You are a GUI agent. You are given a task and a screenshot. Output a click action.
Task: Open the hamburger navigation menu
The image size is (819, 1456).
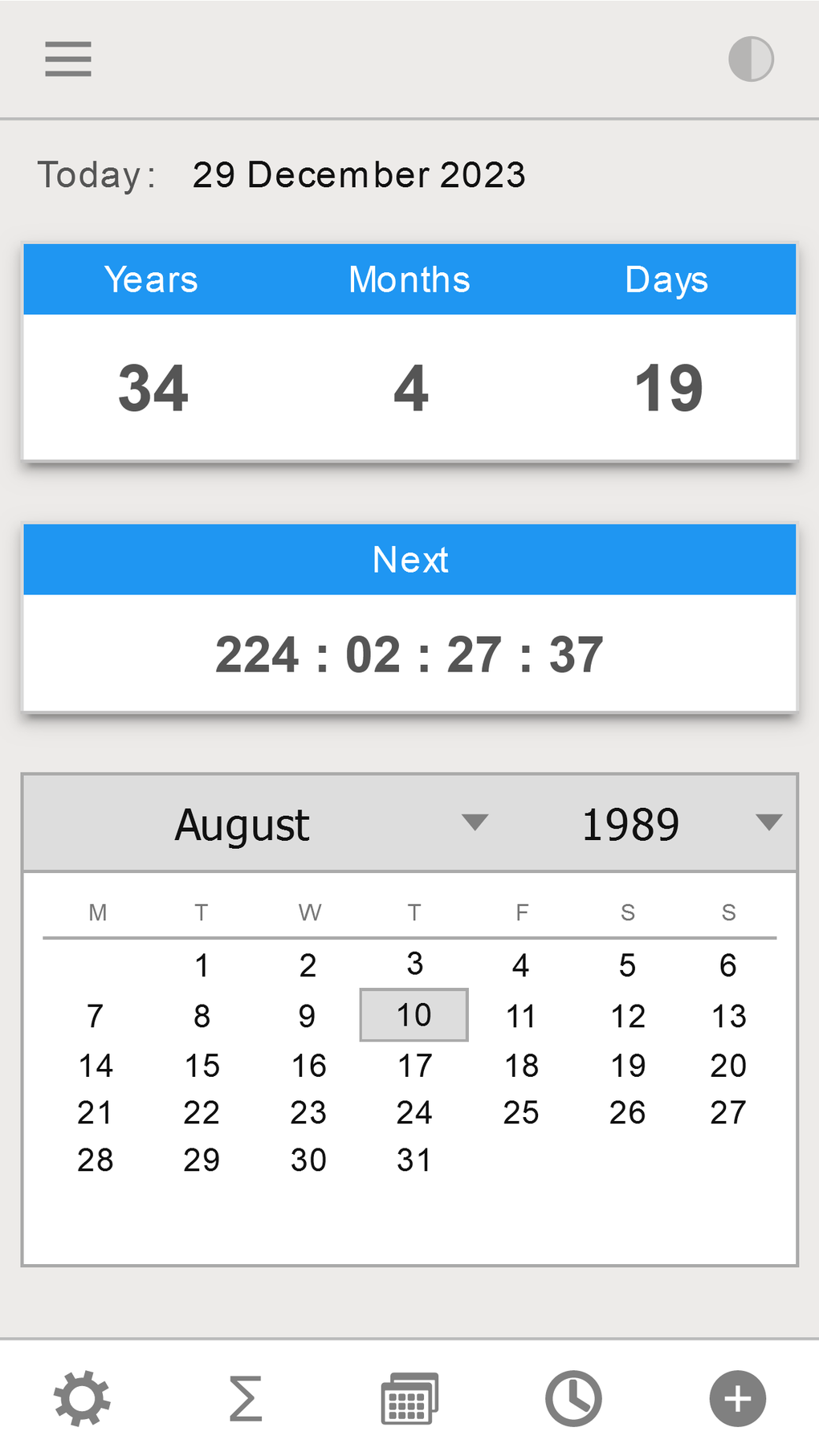click(67, 59)
